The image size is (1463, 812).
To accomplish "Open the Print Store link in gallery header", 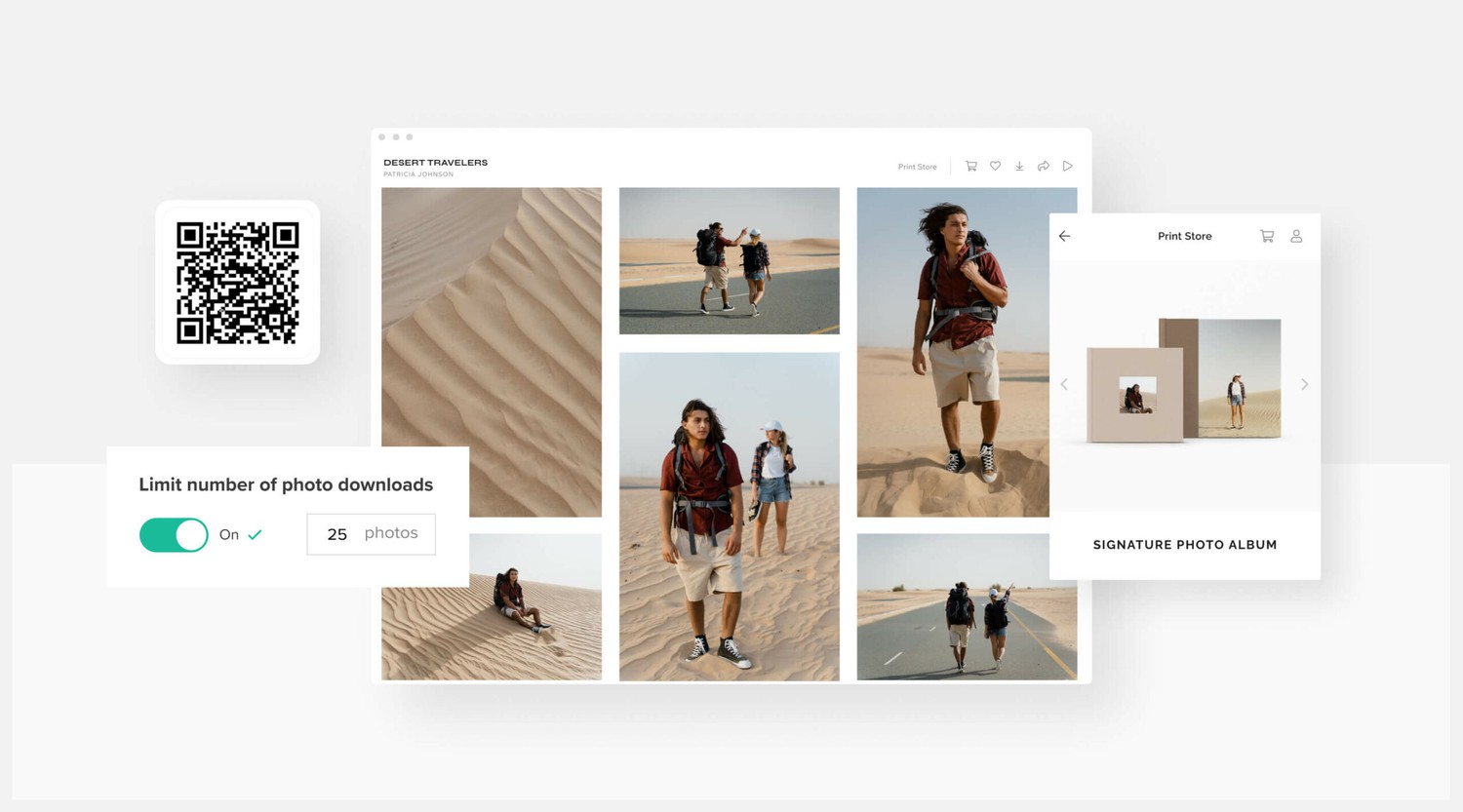I will [917, 167].
